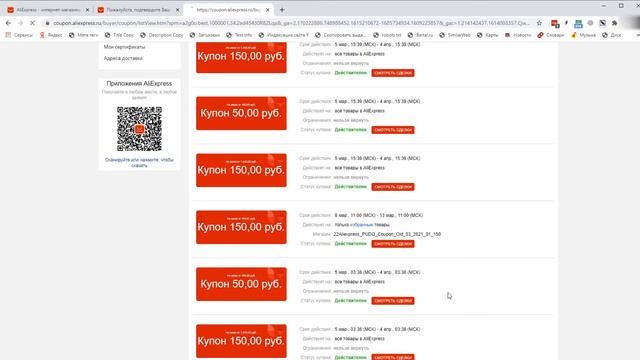Click the blue extension icon in toolbar
The width and height of the screenshot is (640, 360).
[x=578, y=24]
